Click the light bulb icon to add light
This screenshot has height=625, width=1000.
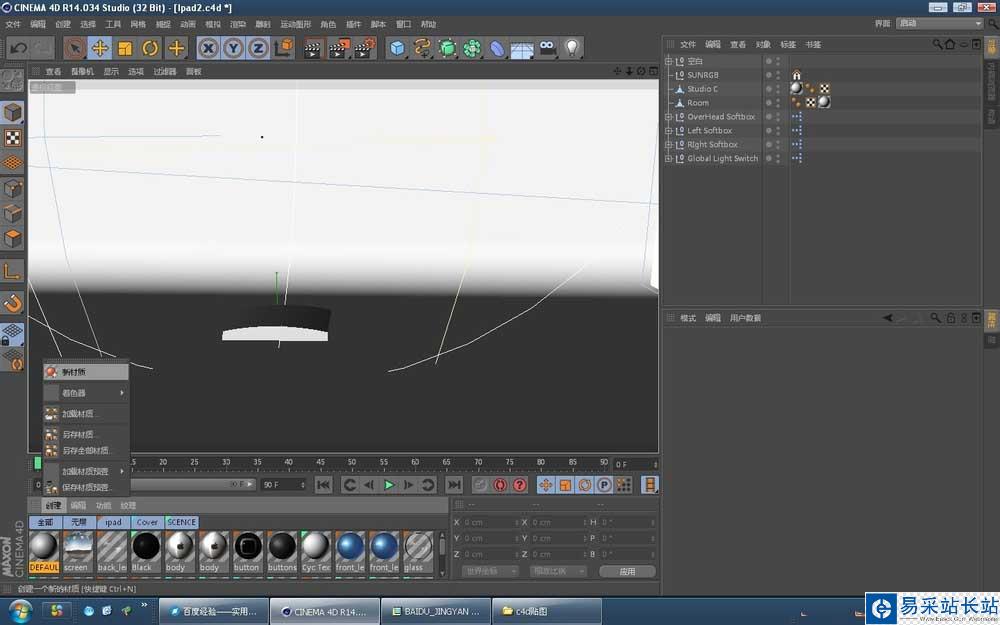click(x=572, y=48)
